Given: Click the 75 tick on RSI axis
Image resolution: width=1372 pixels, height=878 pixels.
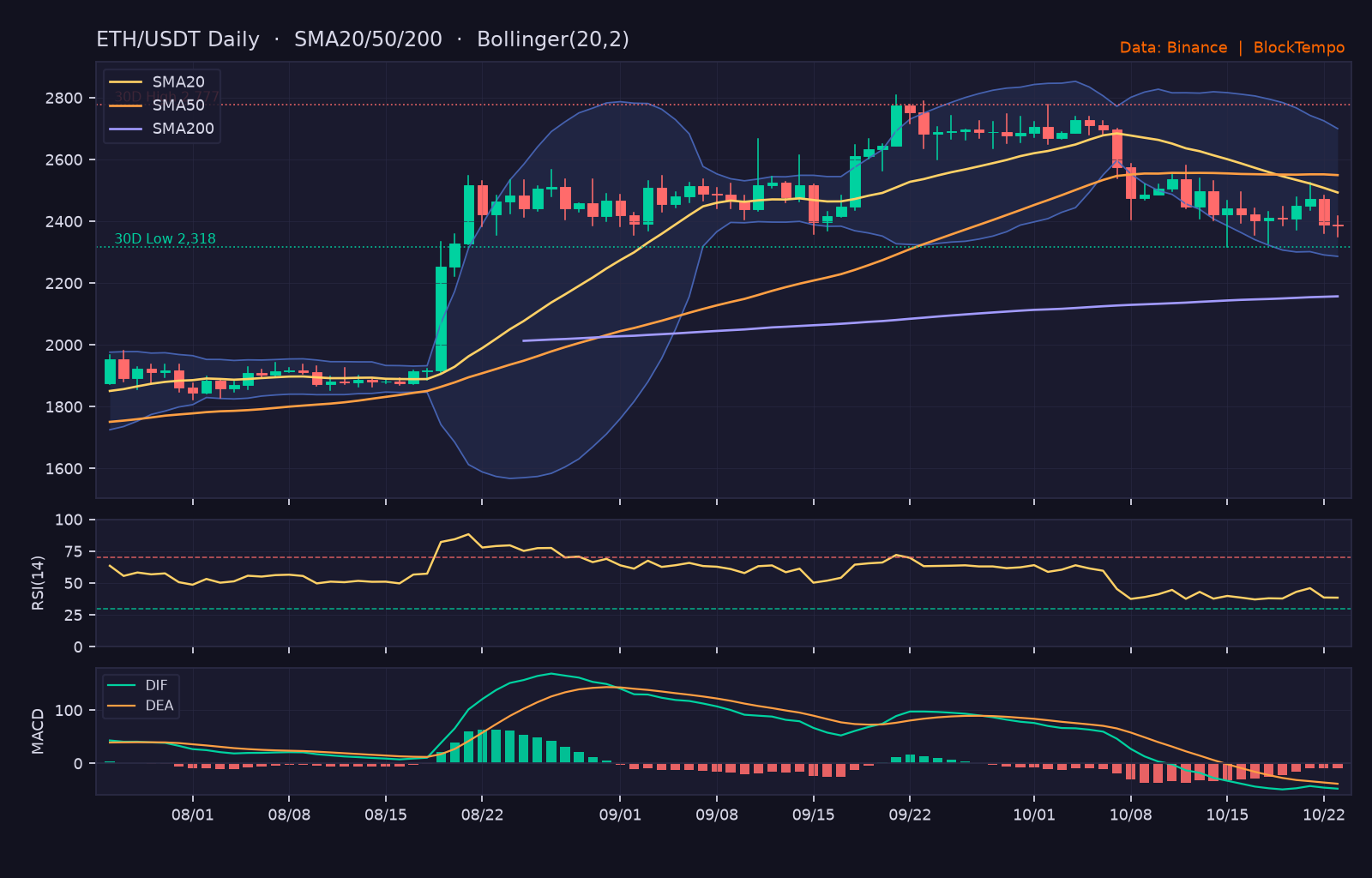Looking at the screenshot, I should 74,552.
